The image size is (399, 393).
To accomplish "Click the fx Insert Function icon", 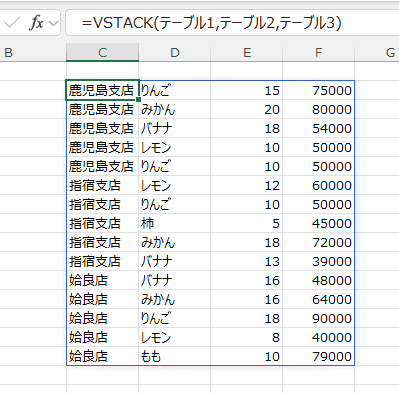I will click(36, 23).
